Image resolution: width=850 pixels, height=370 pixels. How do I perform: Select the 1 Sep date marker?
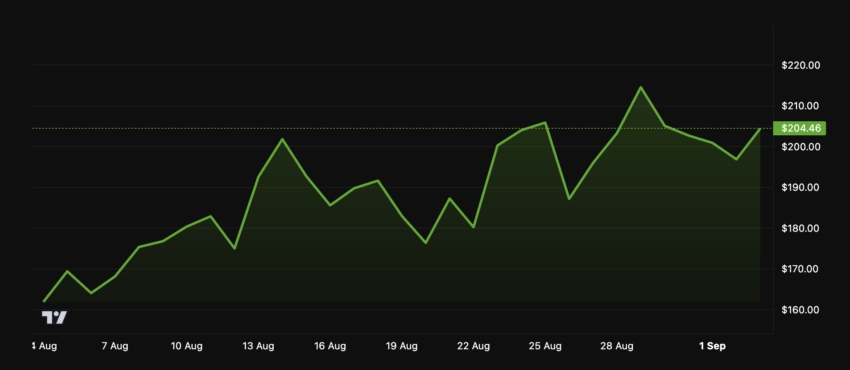pos(712,346)
